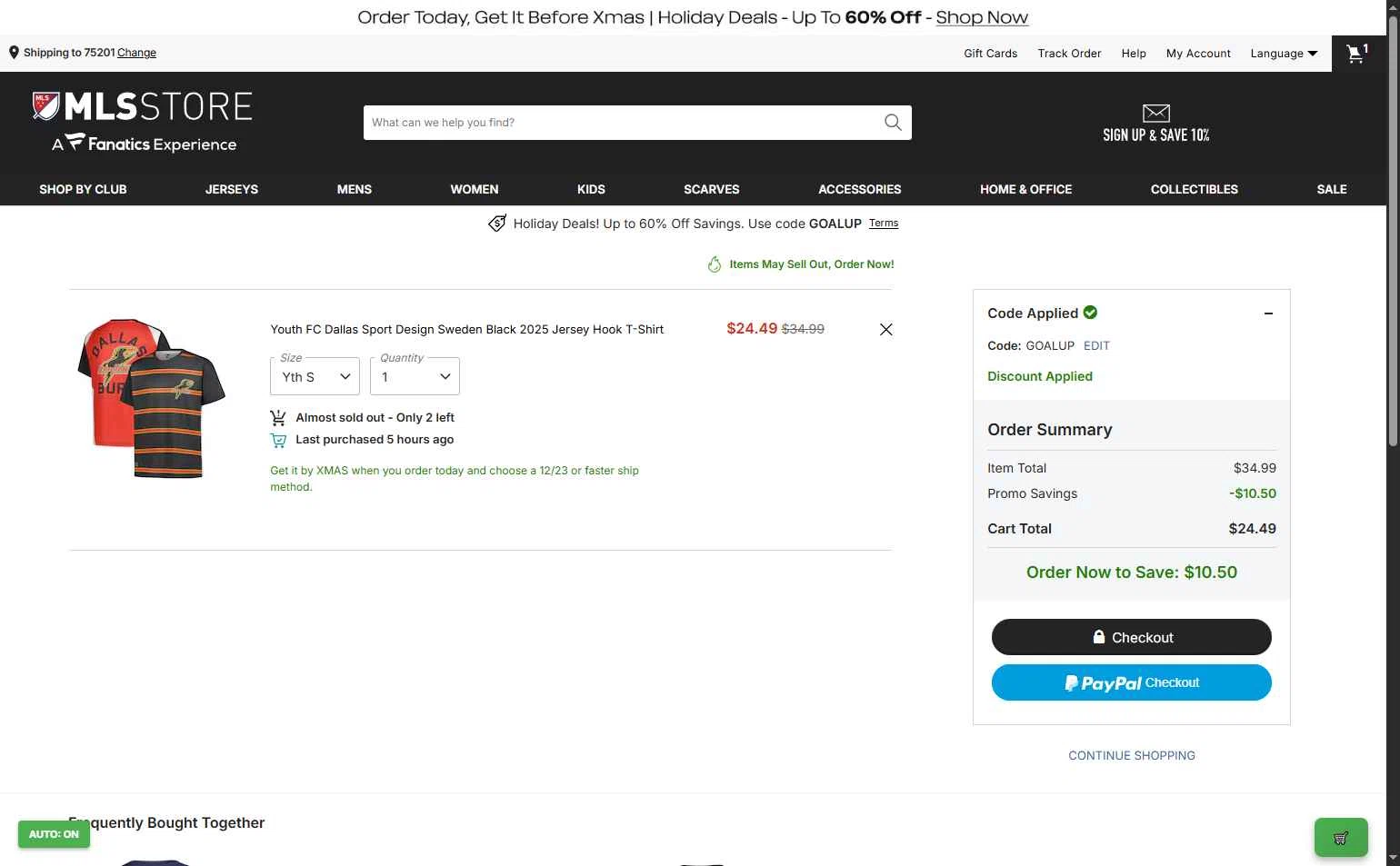Click the shipping location pin icon

(x=14, y=53)
